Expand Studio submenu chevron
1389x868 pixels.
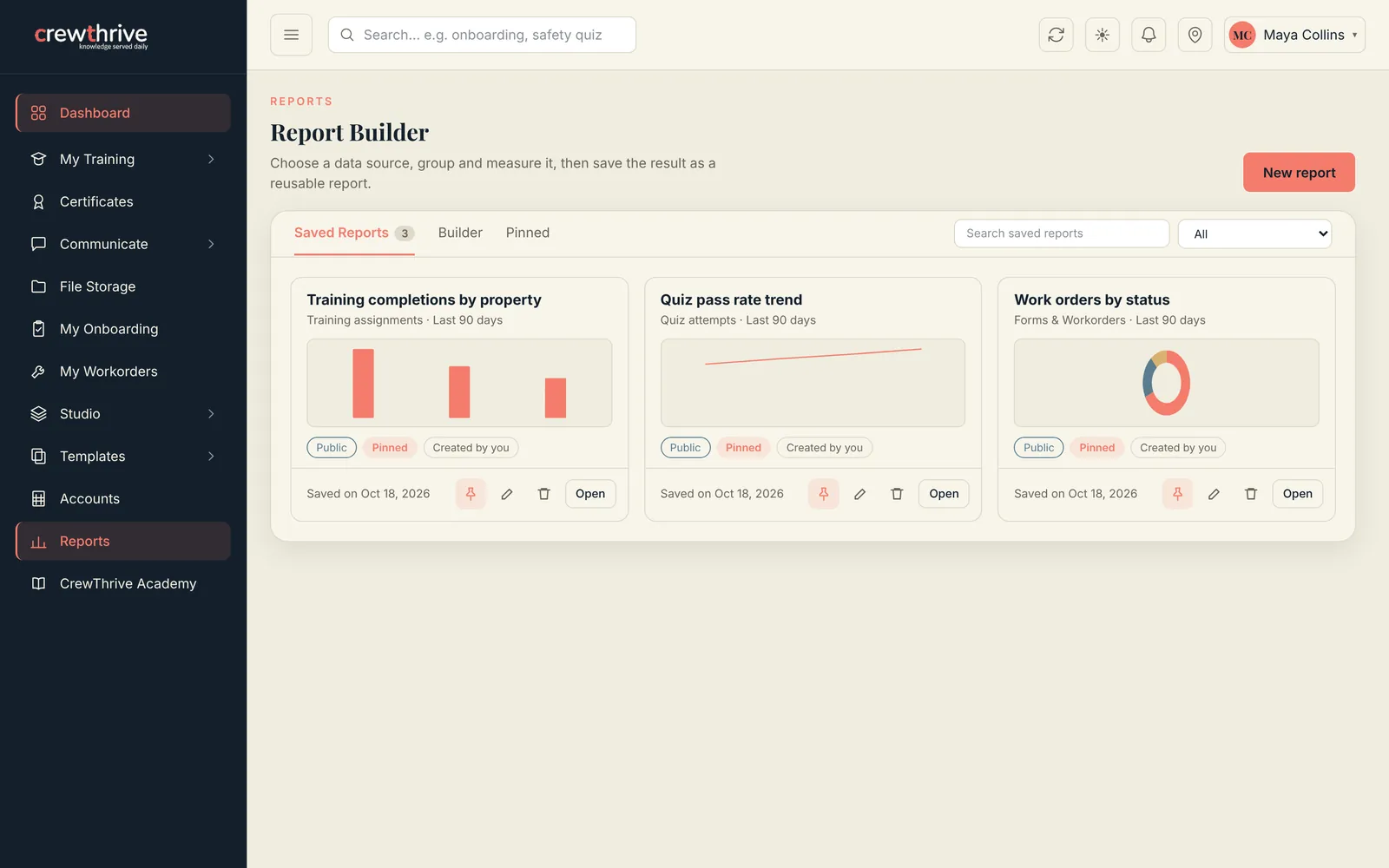(x=211, y=414)
